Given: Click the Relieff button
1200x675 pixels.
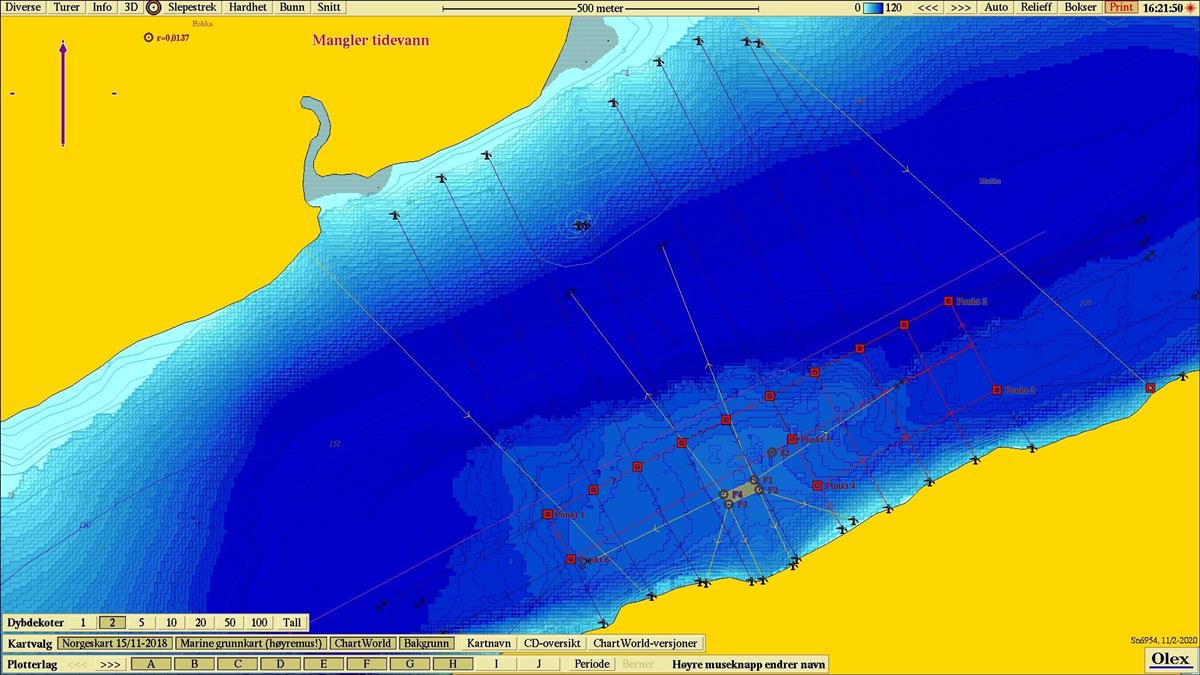Looking at the screenshot, I should pos(1037,7).
